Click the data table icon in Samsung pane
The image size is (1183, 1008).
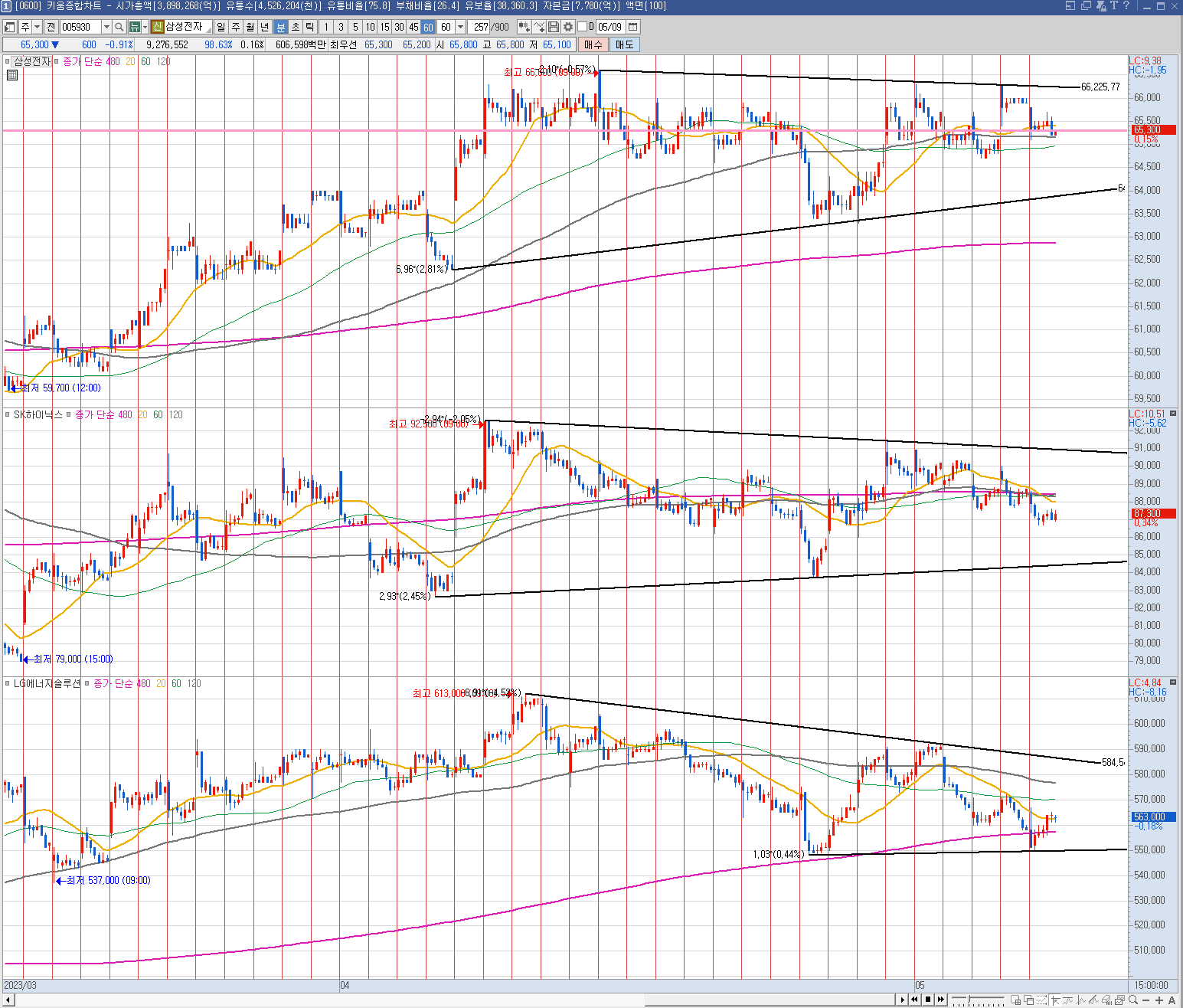click(11, 75)
